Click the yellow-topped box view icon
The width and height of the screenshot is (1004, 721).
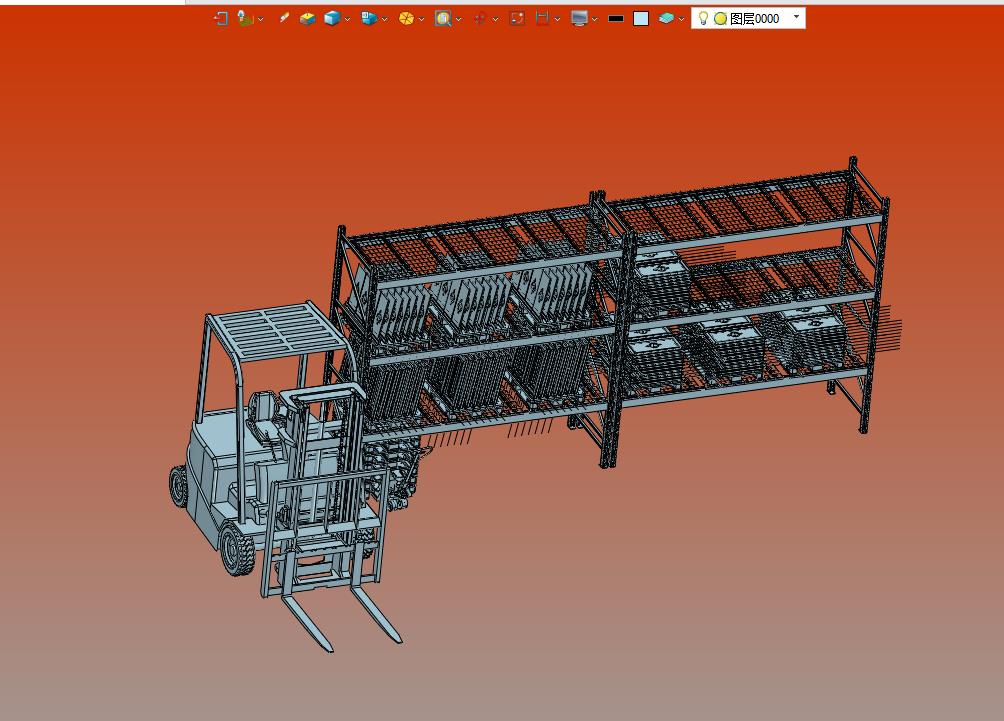point(307,19)
